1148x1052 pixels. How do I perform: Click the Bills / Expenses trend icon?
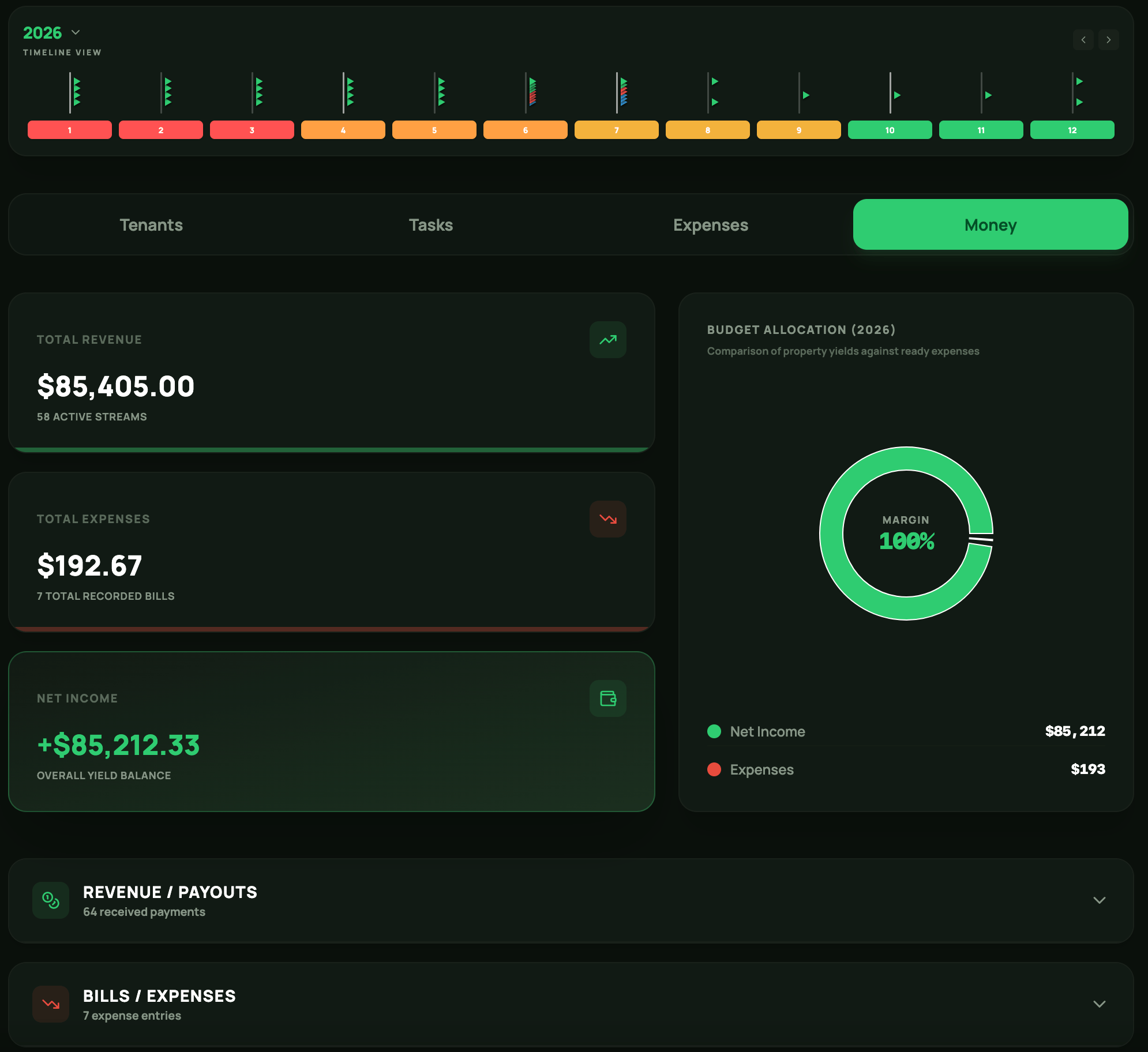(51, 1004)
